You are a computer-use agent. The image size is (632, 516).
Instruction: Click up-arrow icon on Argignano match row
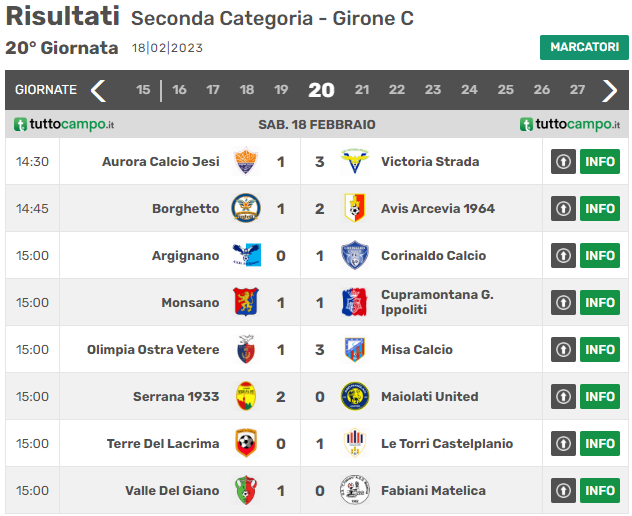click(x=563, y=255)
